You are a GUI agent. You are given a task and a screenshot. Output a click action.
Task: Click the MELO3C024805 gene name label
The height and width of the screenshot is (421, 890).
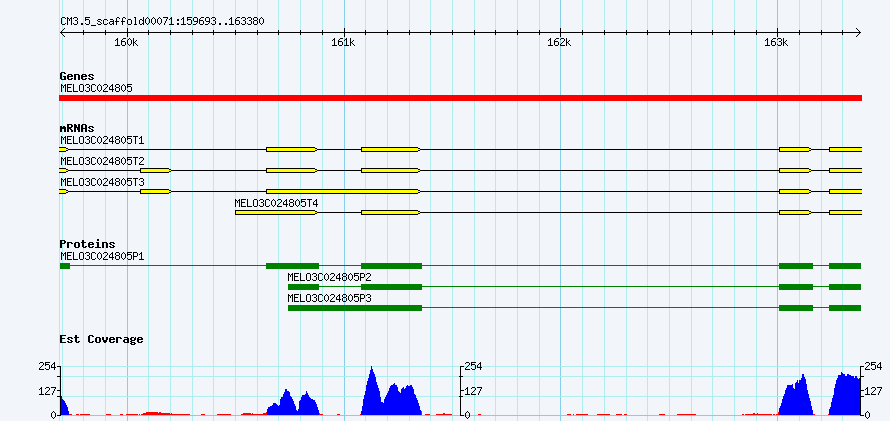pyautogui.click(x=96, y=88)
